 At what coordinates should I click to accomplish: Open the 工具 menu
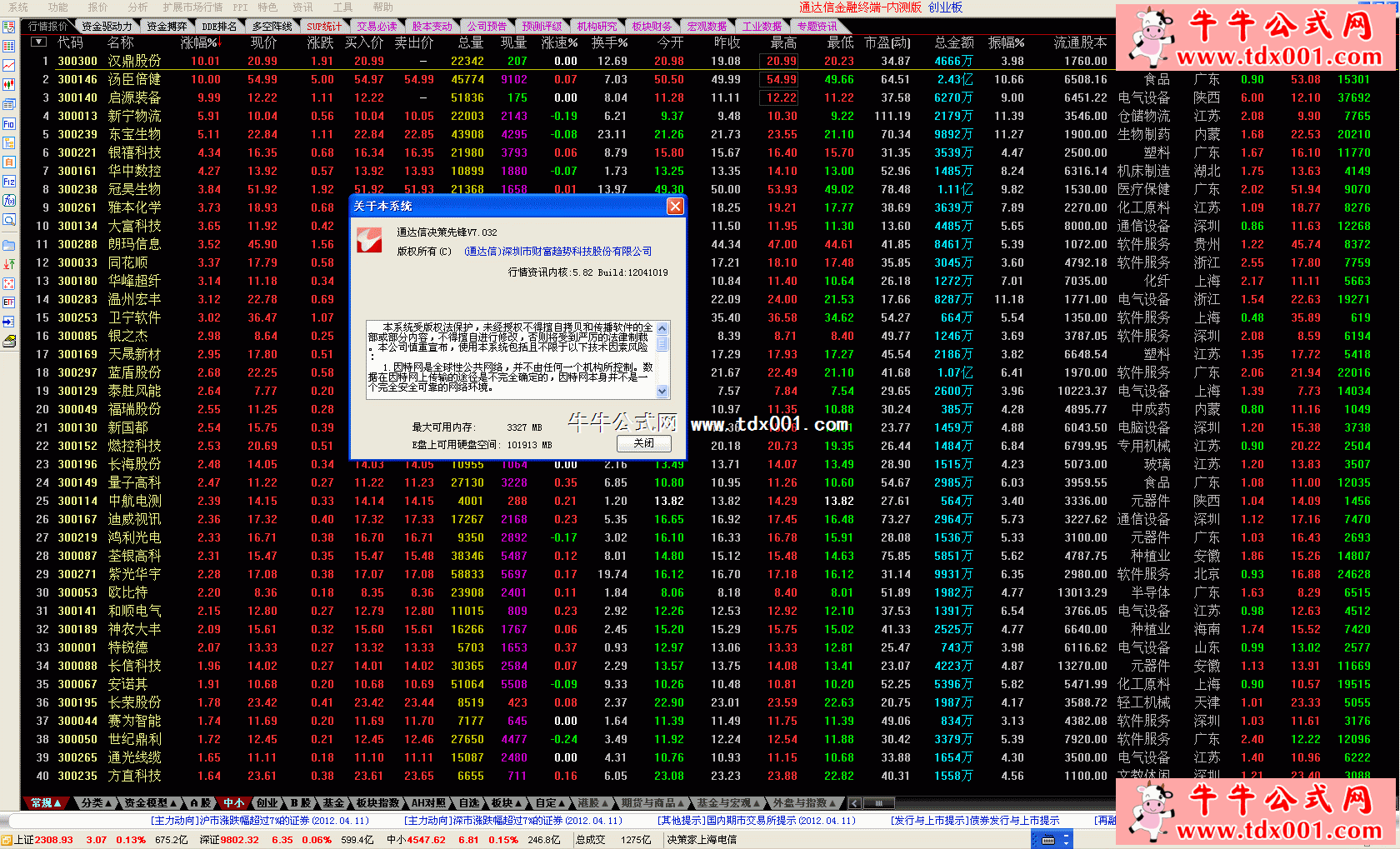click(x=342, y=7)
